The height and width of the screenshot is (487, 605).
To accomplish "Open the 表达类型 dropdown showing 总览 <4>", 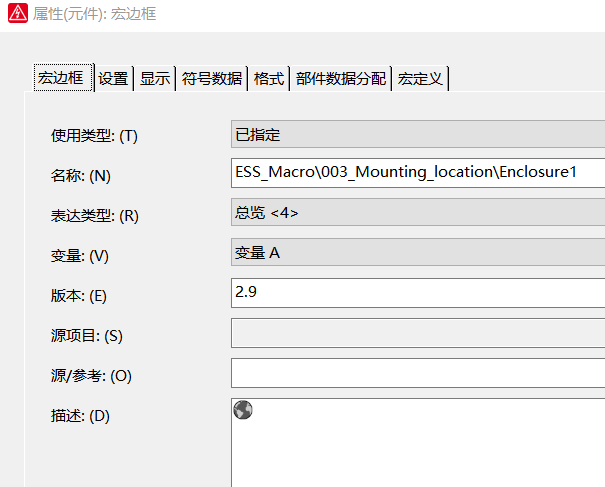I will [x=418, y=212].
